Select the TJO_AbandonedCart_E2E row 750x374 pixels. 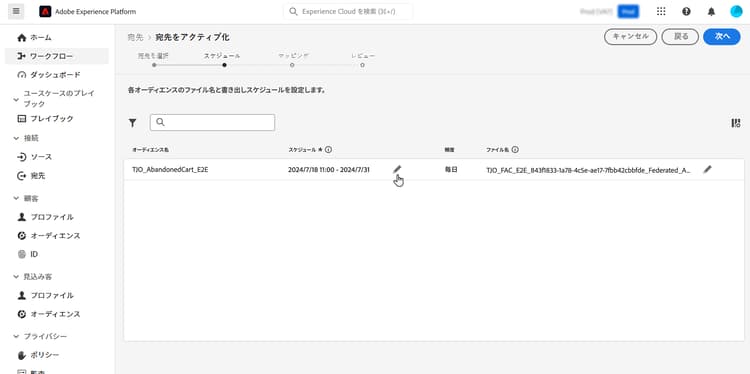point(434,169)
